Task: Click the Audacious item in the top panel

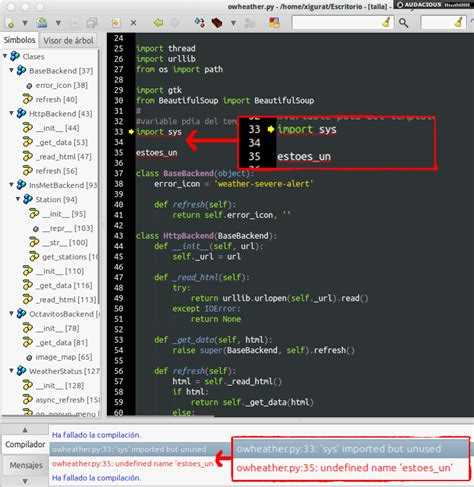Action: click(x=433, y=5)
